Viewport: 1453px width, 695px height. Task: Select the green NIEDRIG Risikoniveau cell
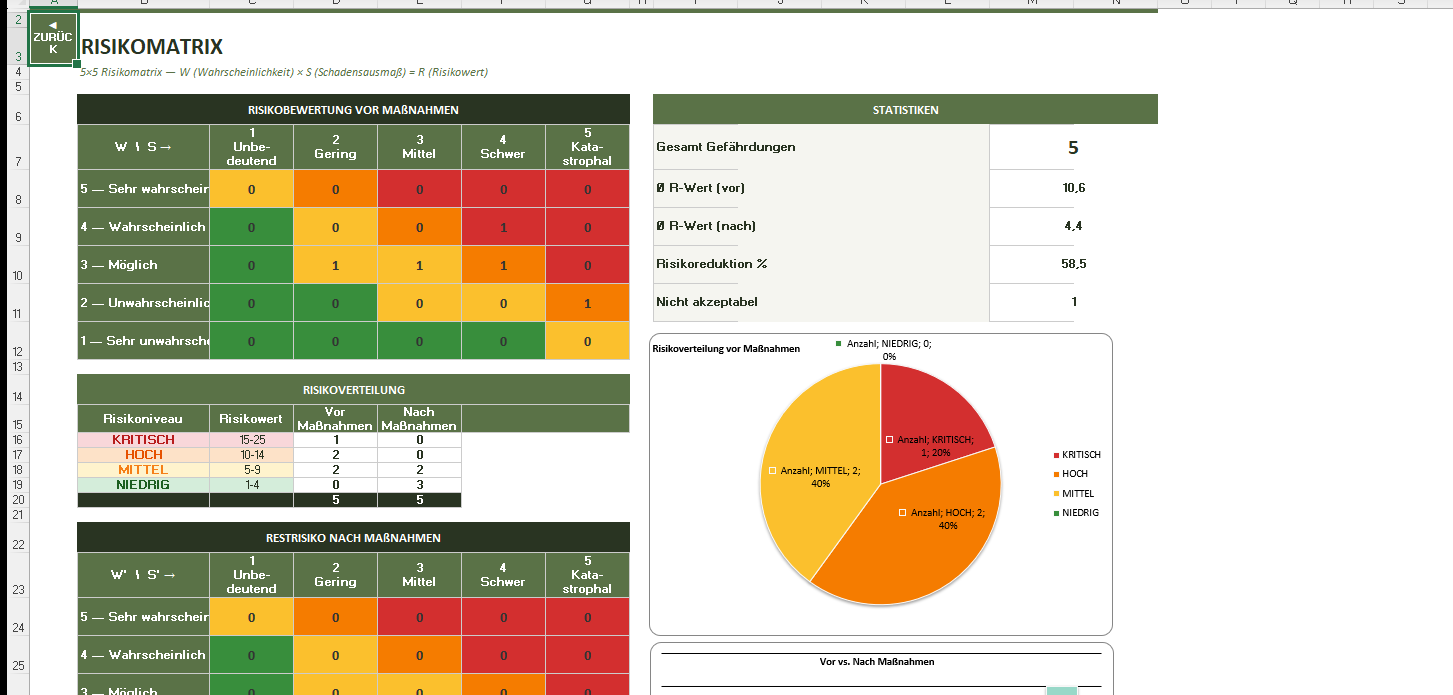[143, 485]
